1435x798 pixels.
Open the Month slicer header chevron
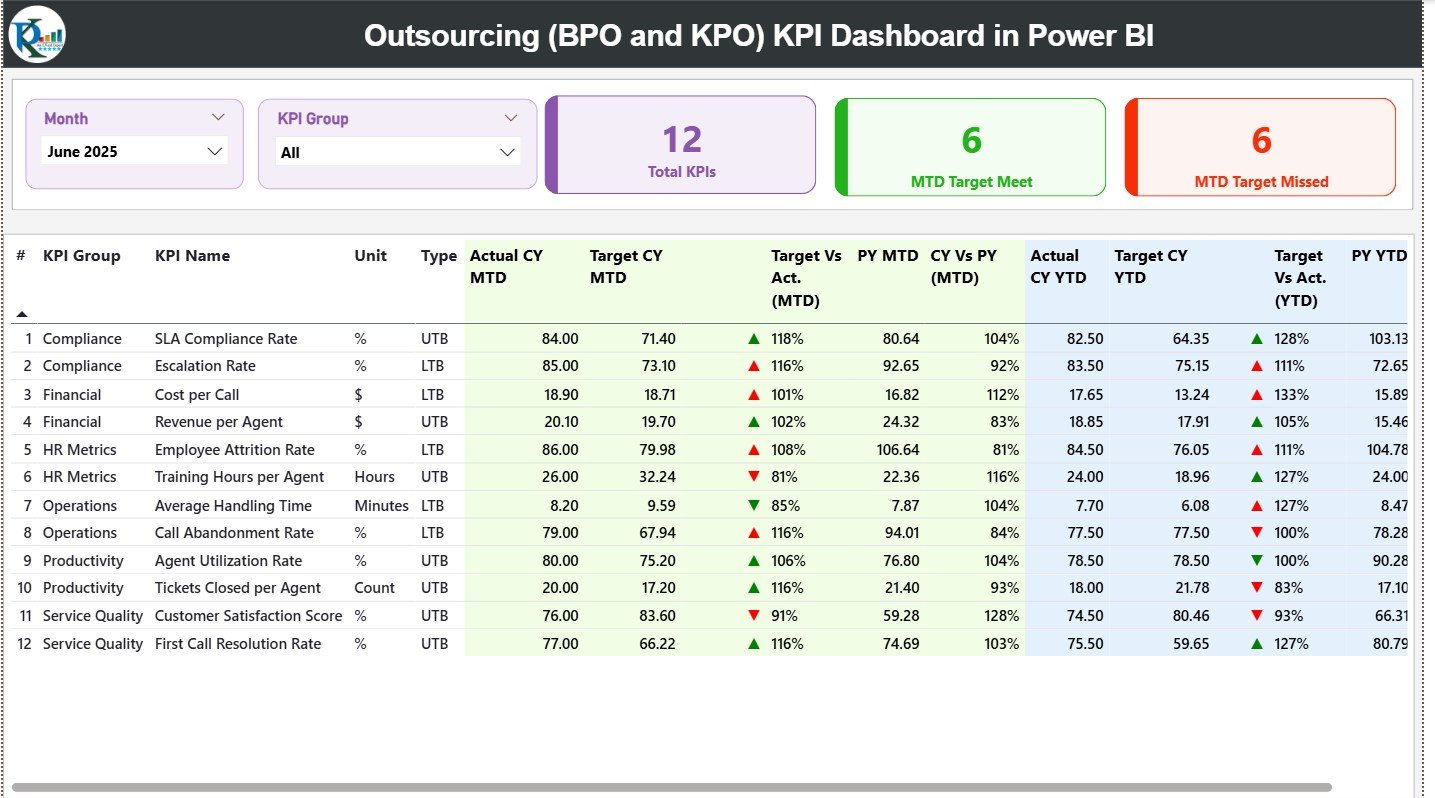[x=219, y=117]
